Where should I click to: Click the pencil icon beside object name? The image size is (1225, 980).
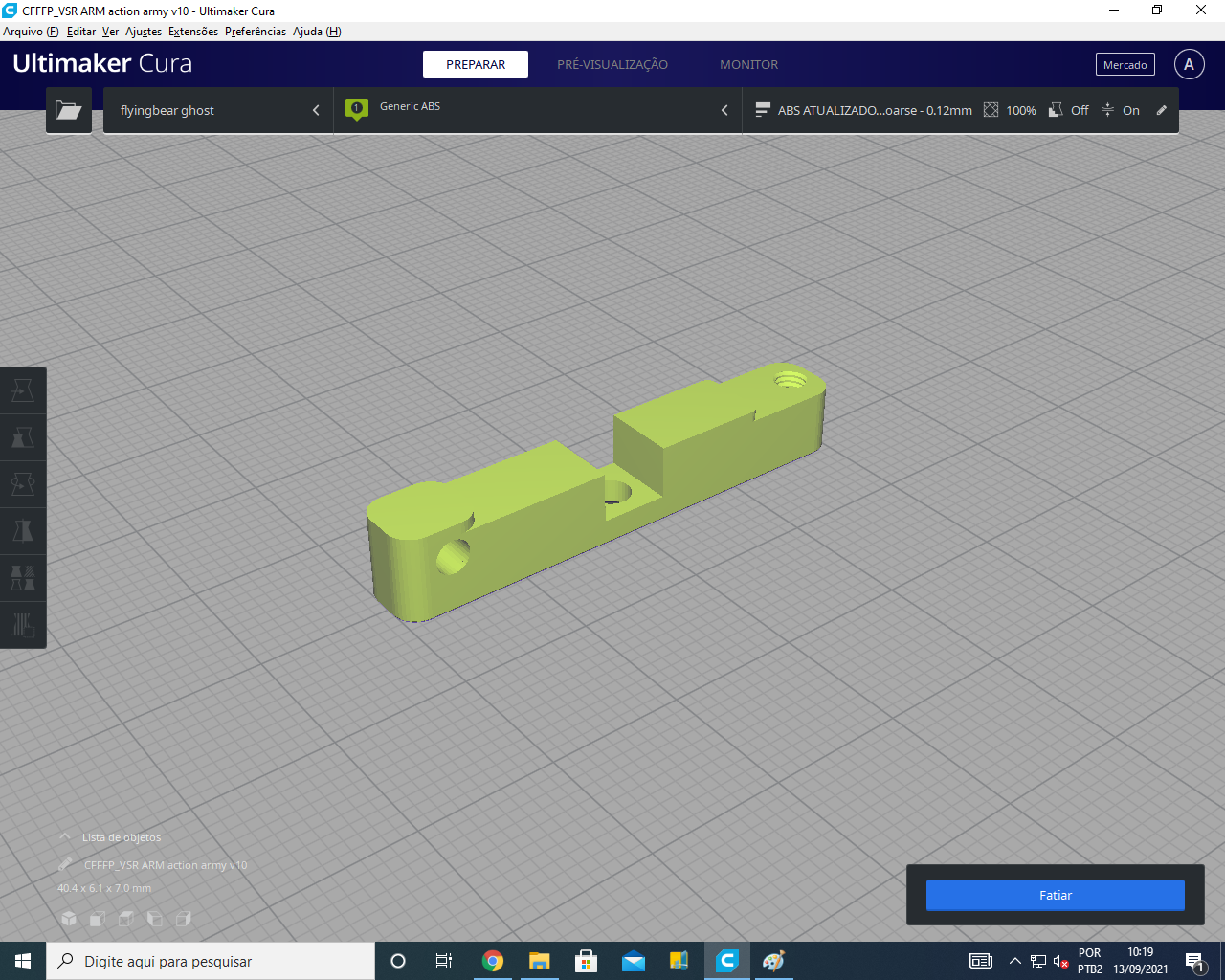(65, 864)
